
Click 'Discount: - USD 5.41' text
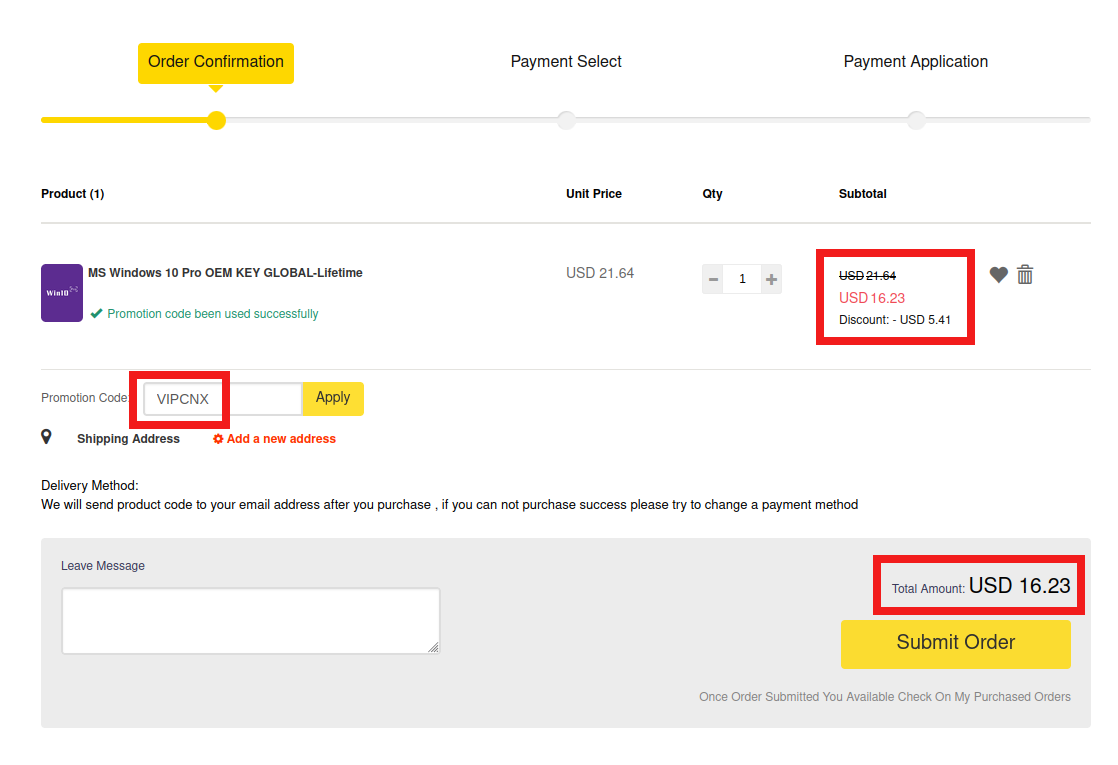coord(895,320)
